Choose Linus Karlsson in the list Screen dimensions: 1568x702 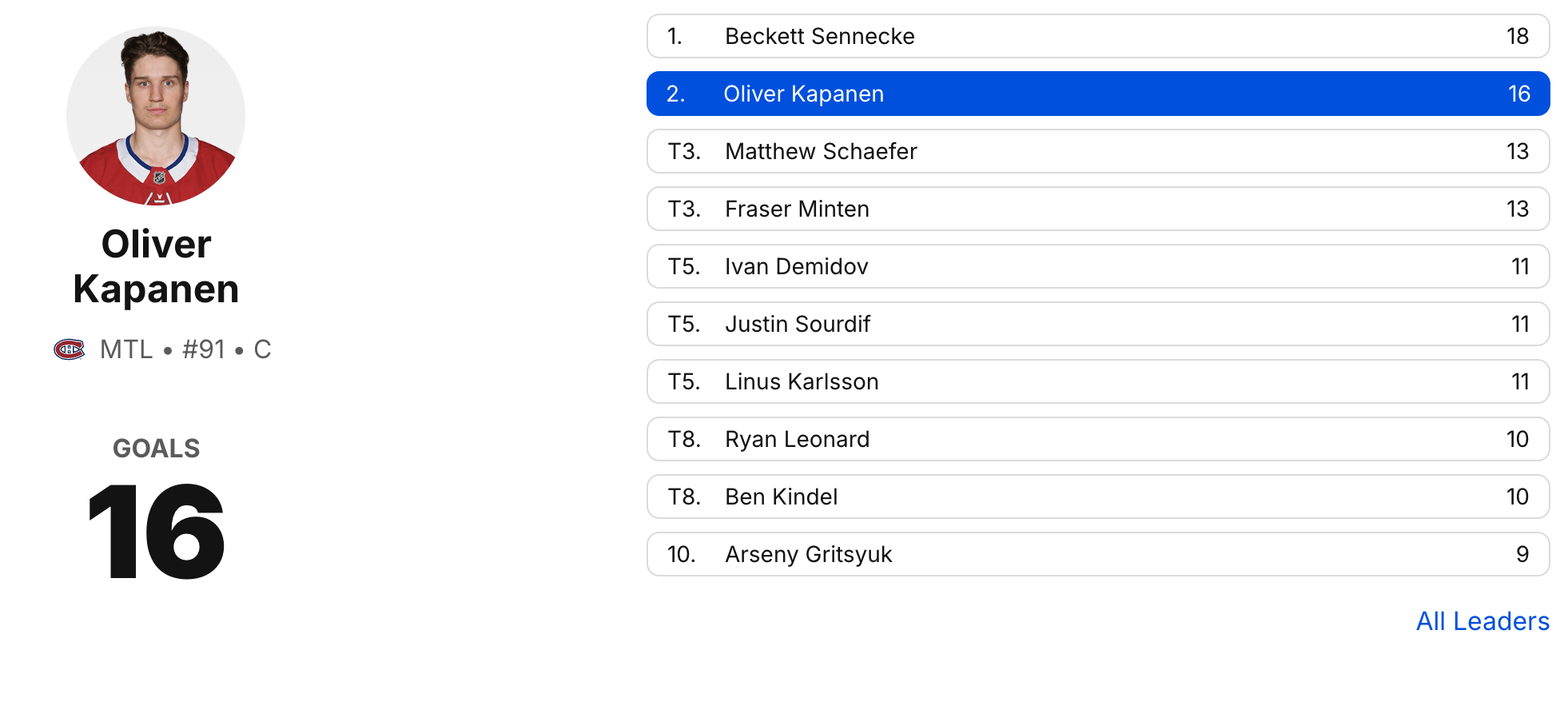pyautogui.click(x=1097, y=381)
